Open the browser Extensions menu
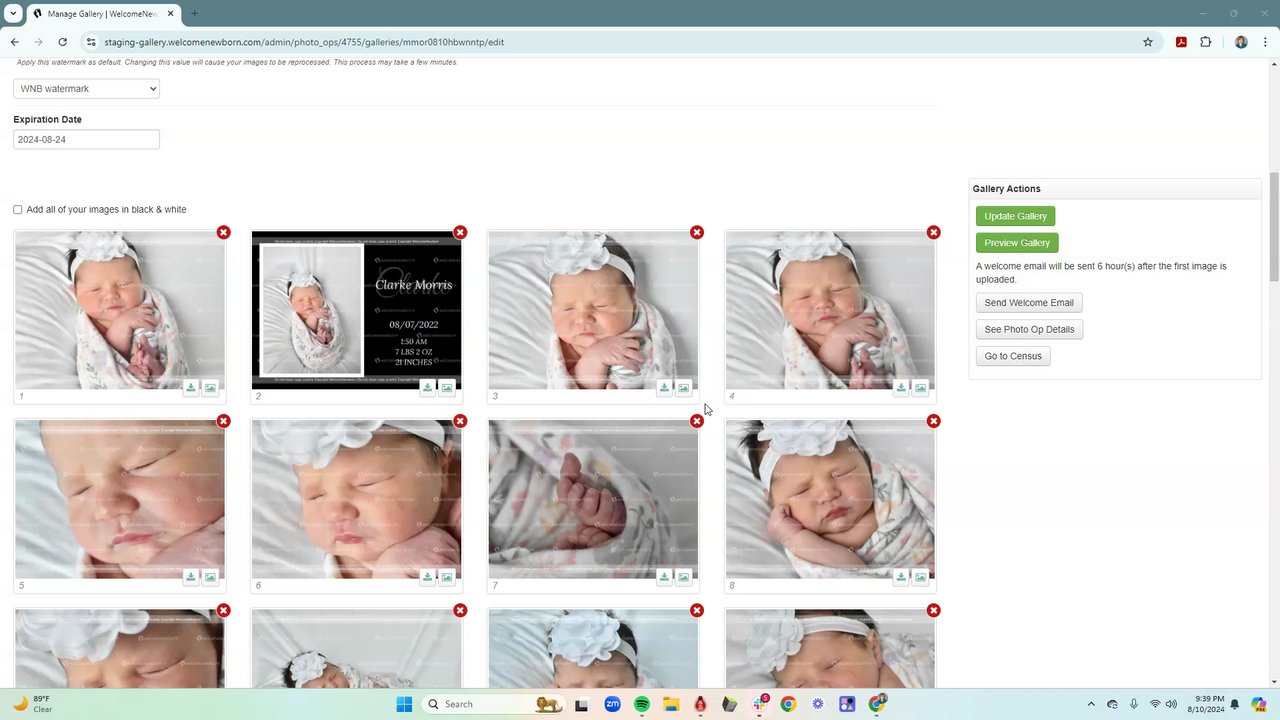The width and height of the screenshot is (1280, 720). pyautogui.click(x=1205, y=42)
